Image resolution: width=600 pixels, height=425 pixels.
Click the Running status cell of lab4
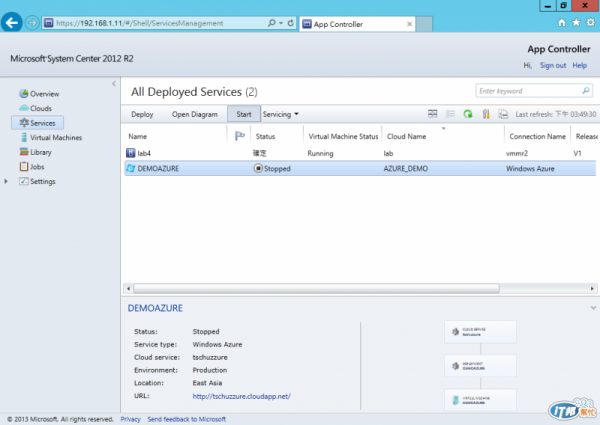[x=320, y=153]
